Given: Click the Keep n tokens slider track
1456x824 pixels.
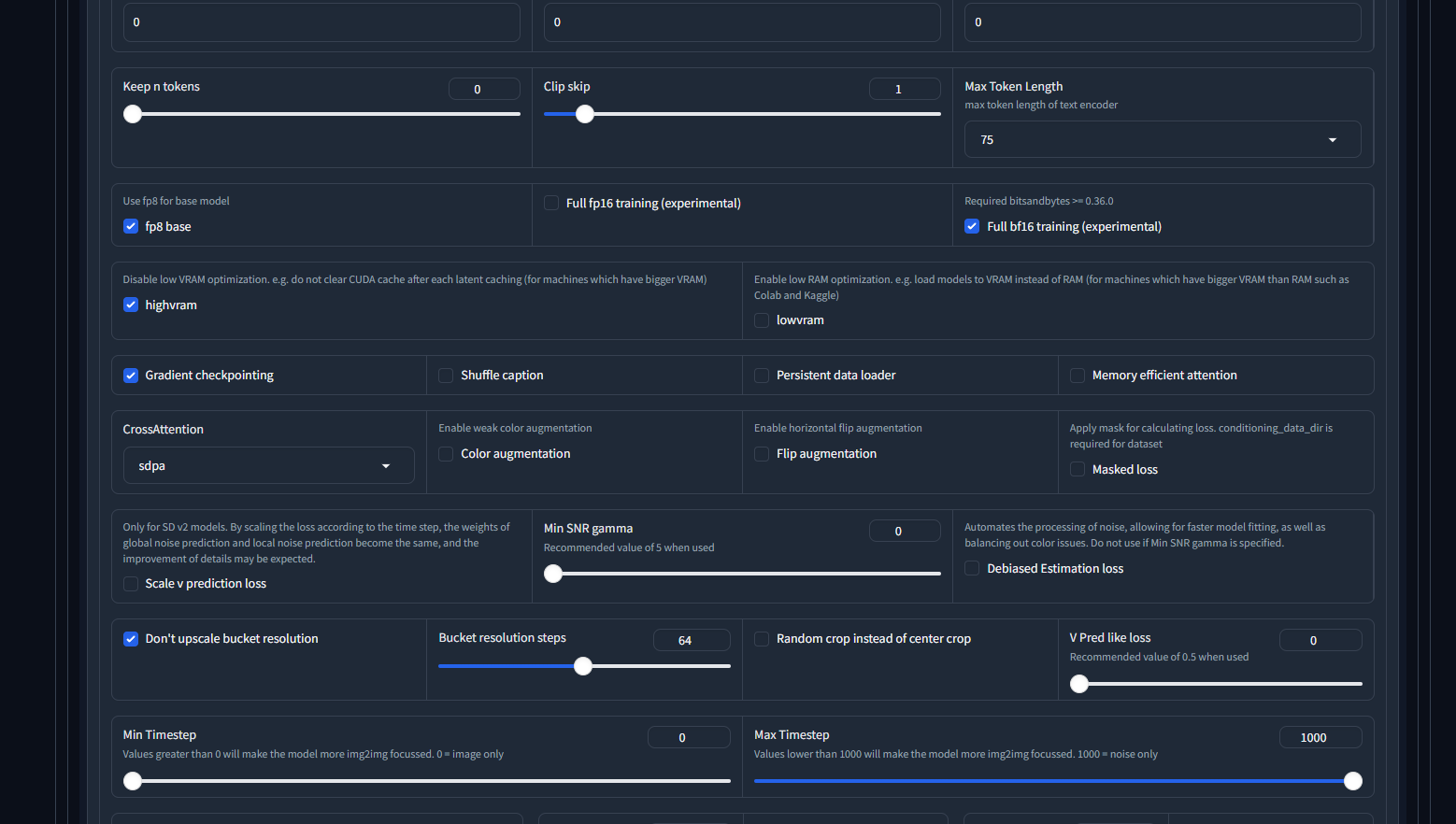Looking at the screenshot, I should [321, 114].
